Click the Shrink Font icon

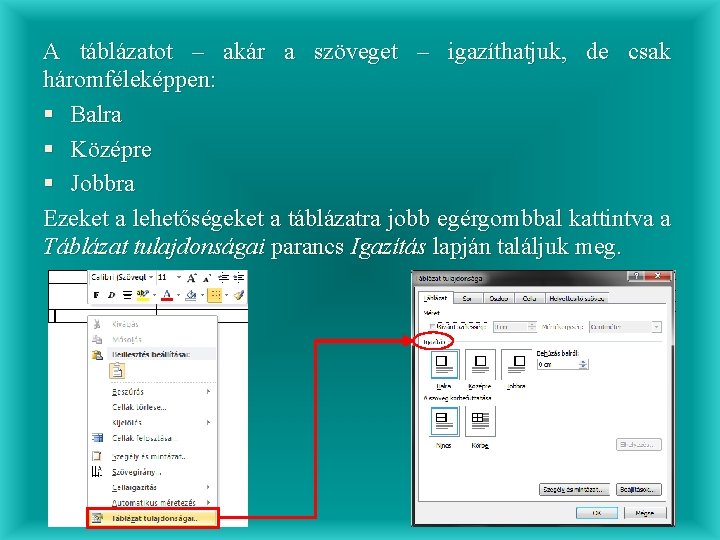tap(207, 278)
